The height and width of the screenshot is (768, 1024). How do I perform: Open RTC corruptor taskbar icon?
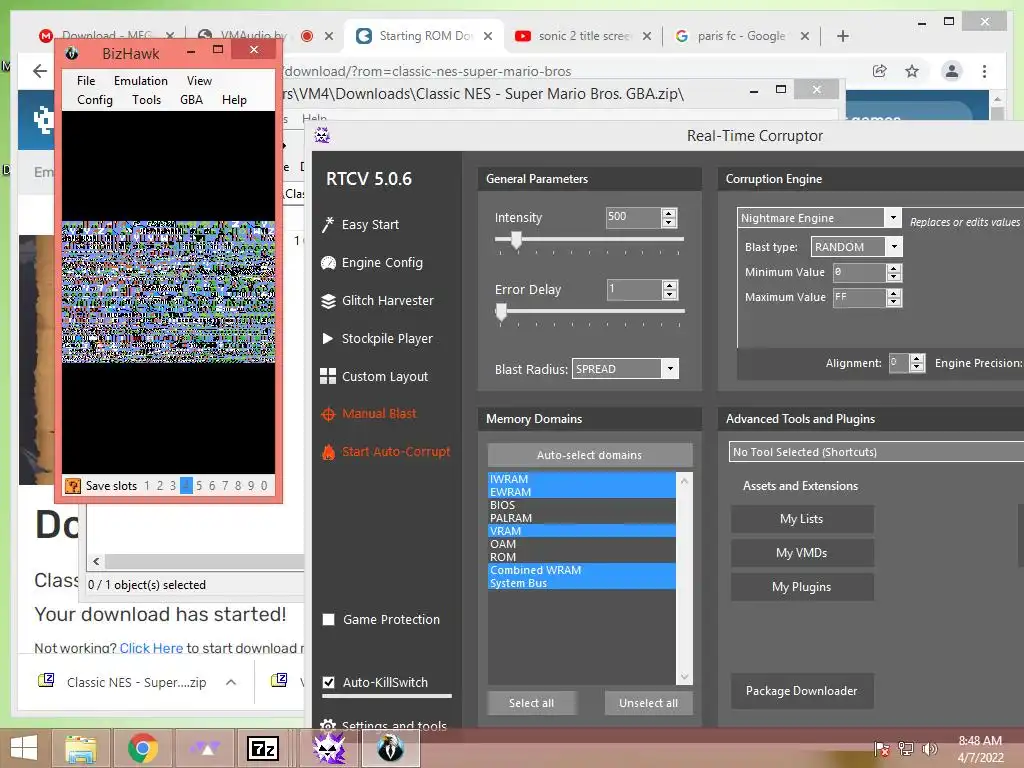point(329,748)
